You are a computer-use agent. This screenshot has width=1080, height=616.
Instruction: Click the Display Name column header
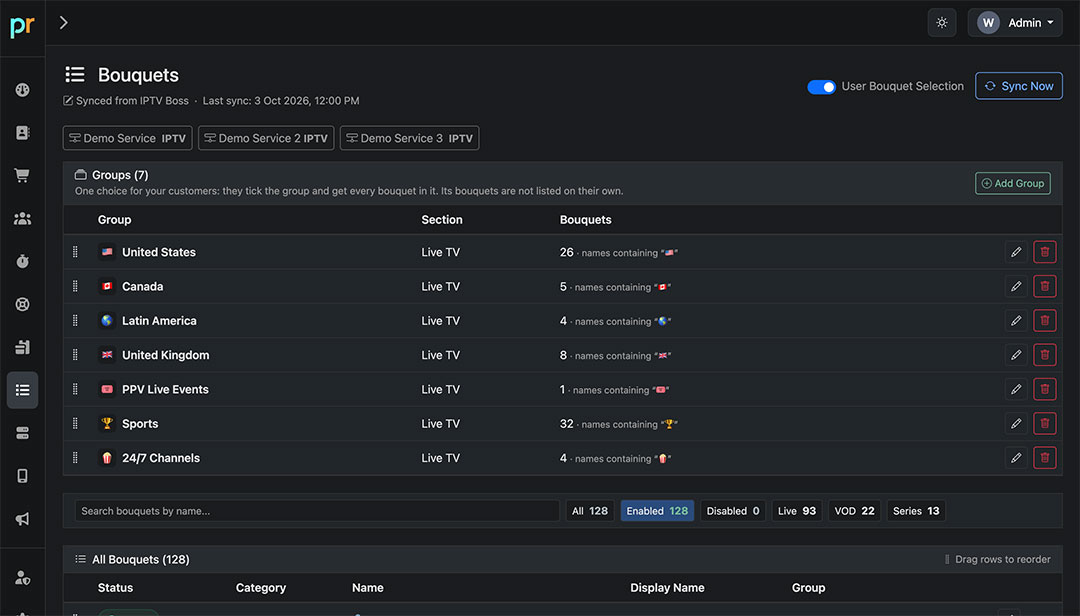click(667, 588)
